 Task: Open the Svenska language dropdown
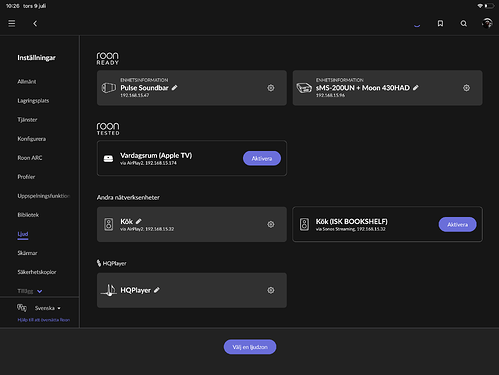pyautogui.click(x=48, y=308)
